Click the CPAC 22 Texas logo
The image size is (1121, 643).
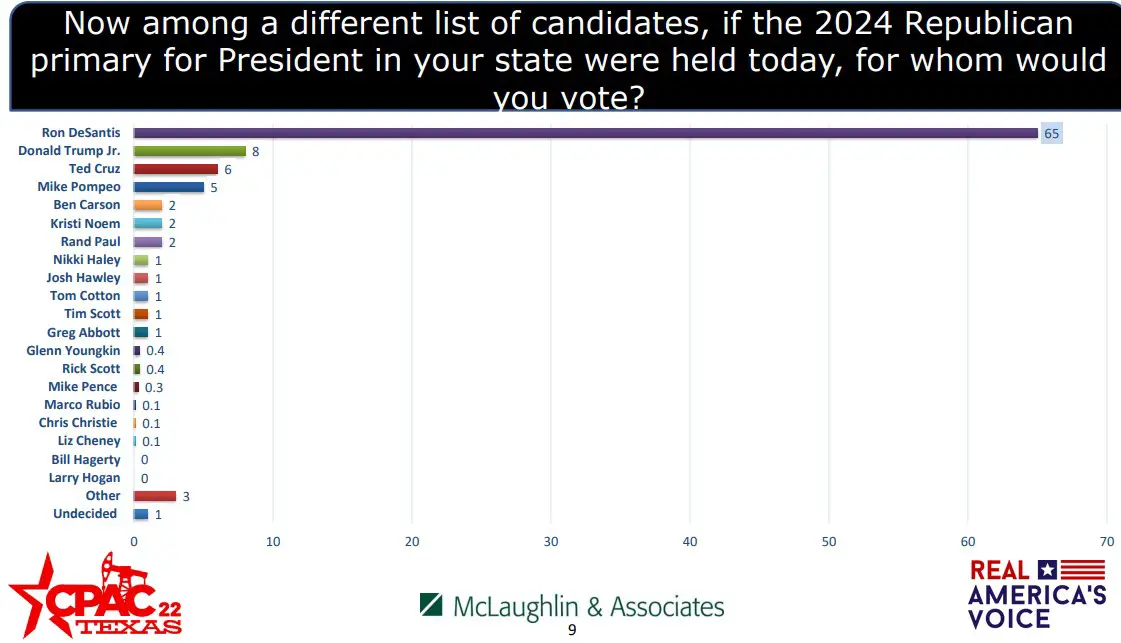pos(95,595)
